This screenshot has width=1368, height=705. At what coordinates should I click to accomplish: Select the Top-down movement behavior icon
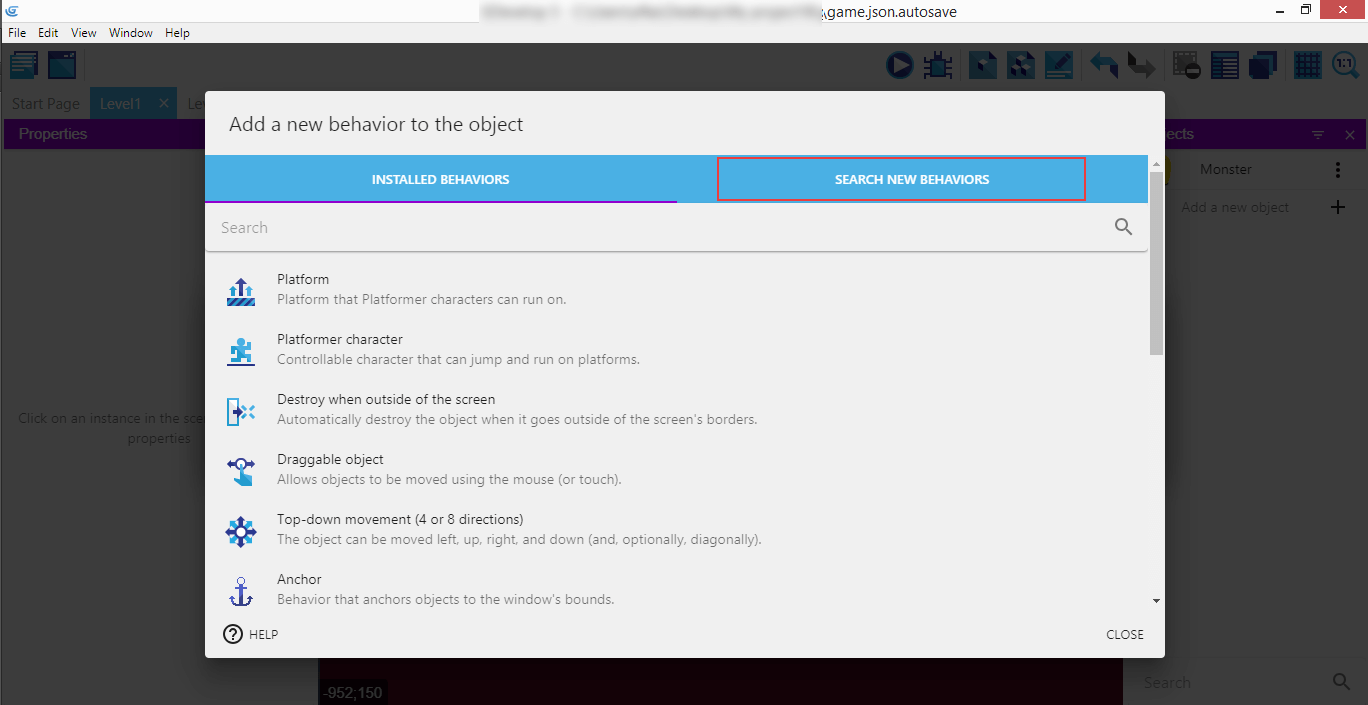click(x=241, y=531)
